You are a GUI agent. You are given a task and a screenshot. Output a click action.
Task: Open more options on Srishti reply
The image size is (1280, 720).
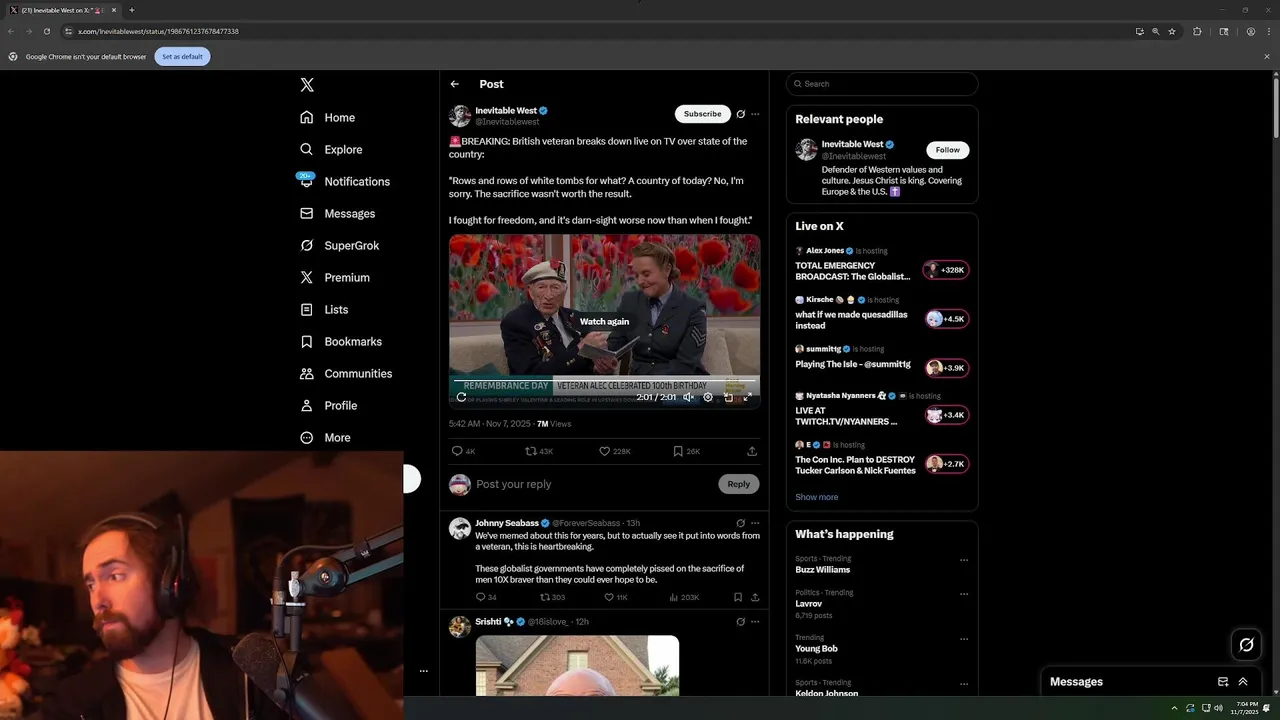coord(755,621)
